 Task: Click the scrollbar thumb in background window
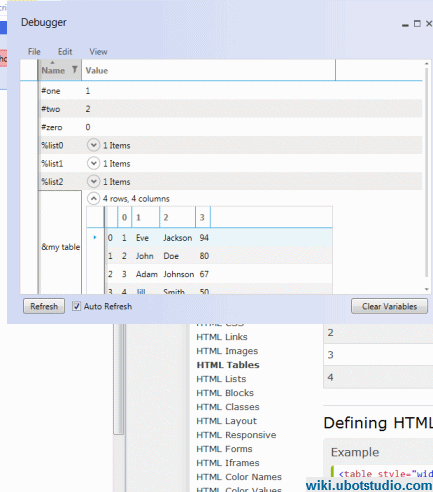(x=118, y=378)
